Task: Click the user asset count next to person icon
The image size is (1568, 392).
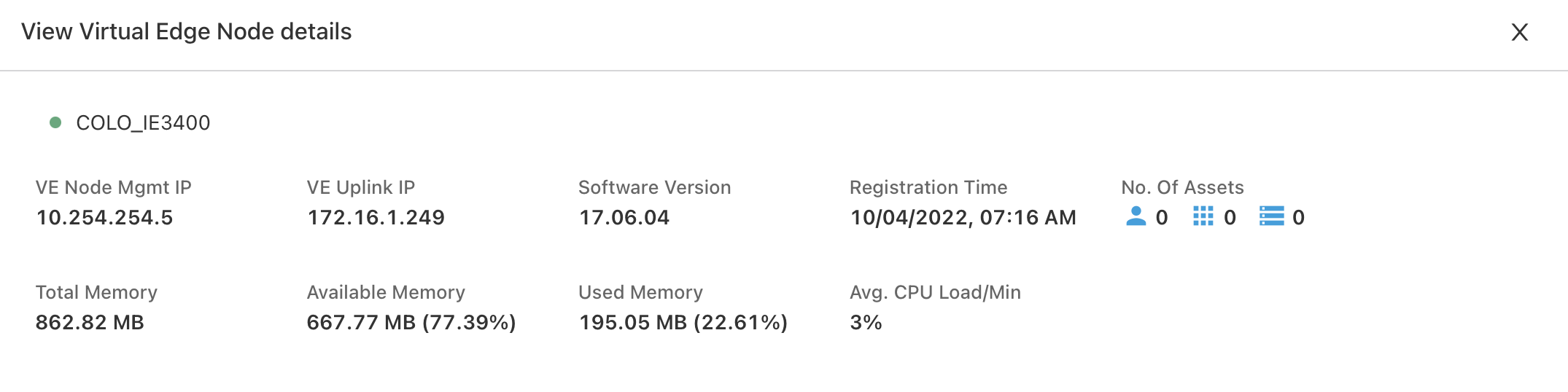Action: tap(1162, 218)
